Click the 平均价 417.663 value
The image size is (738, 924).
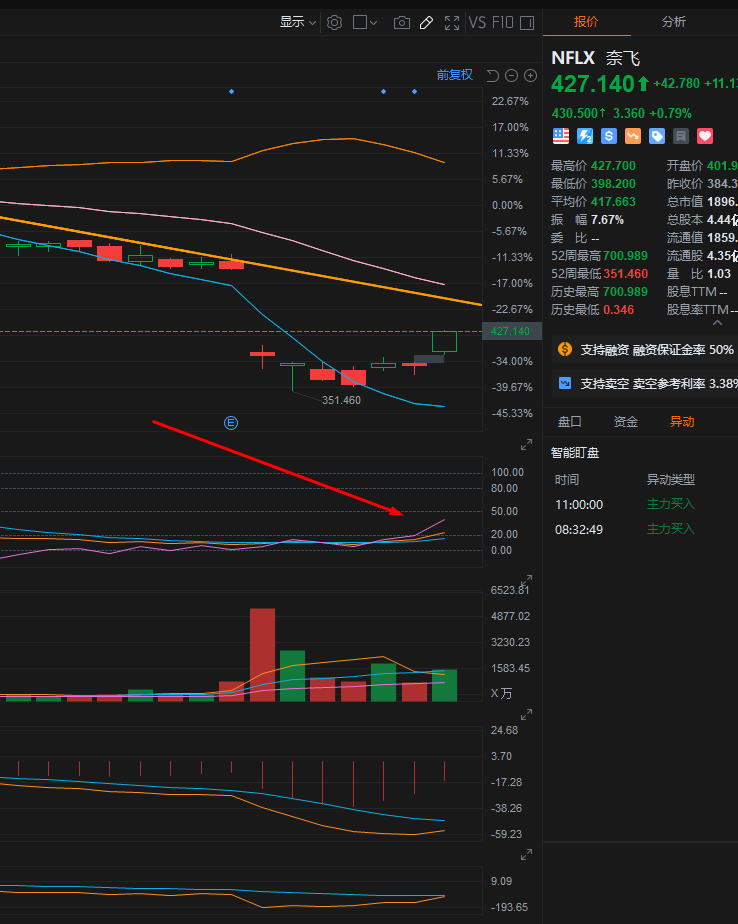613,202
